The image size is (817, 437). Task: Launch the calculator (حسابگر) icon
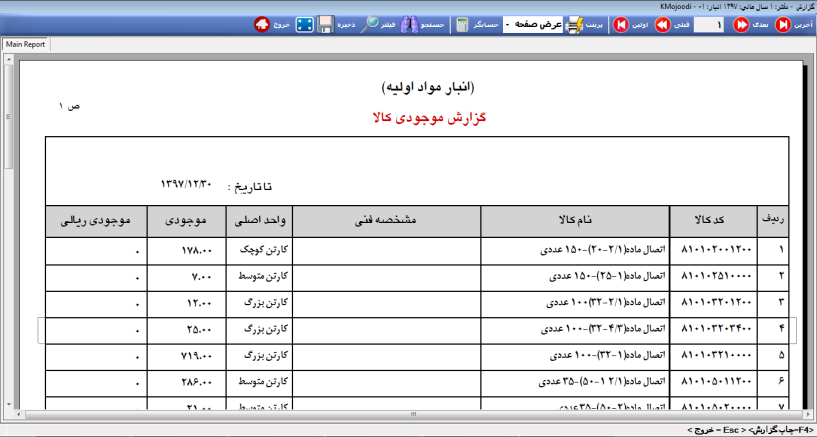pyautogui.click(x=461, y=23)
